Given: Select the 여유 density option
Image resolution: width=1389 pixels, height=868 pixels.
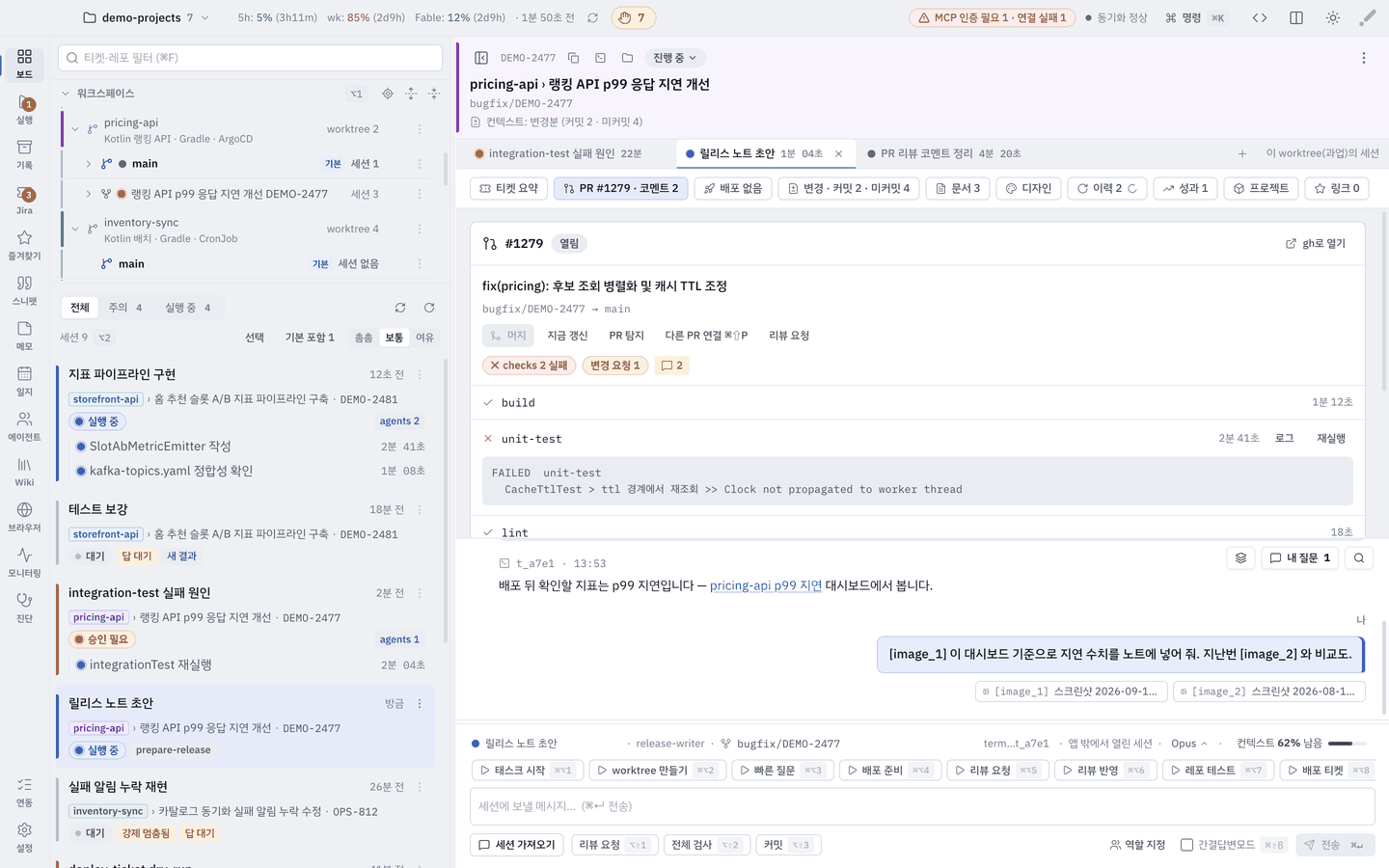Looking at the screenshot, I should [x=425, y=338].
